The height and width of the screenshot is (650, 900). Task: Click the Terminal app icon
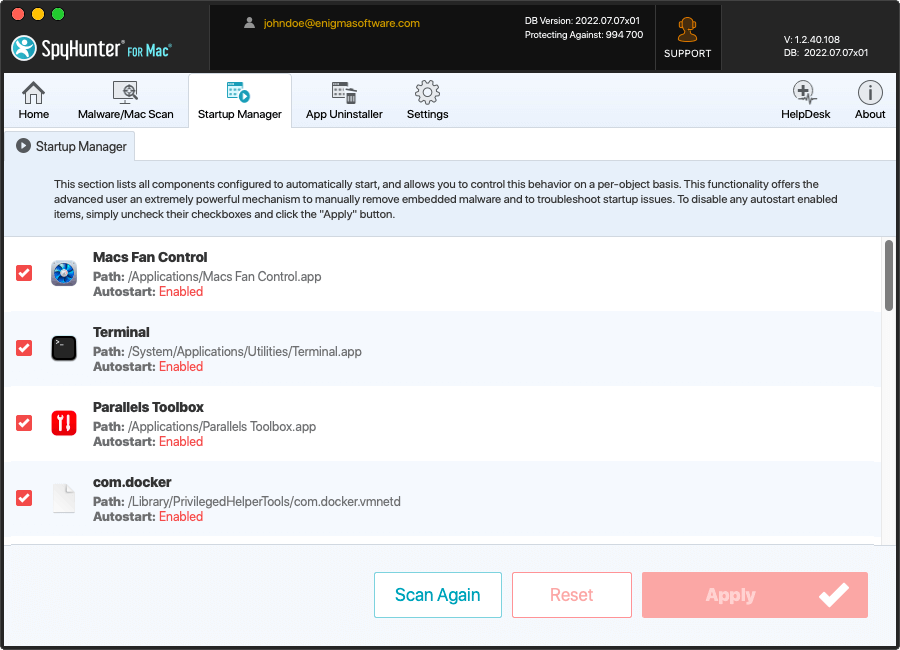tap(64, 348)
